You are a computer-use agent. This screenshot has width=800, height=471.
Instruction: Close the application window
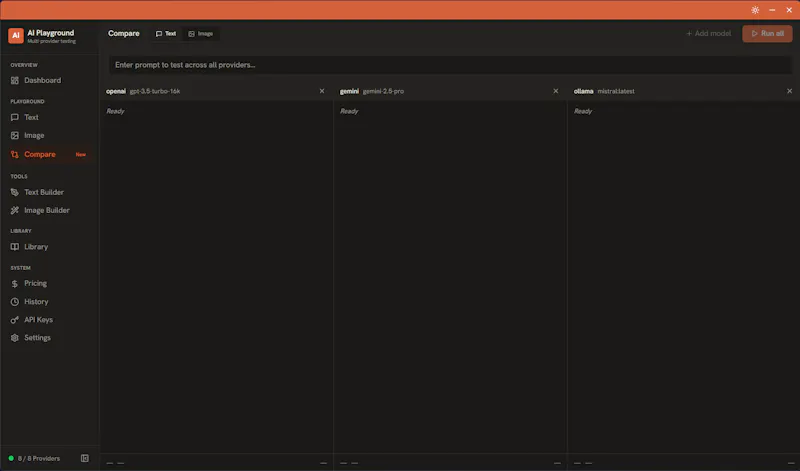pyautogui.click(x=789, y=10)
